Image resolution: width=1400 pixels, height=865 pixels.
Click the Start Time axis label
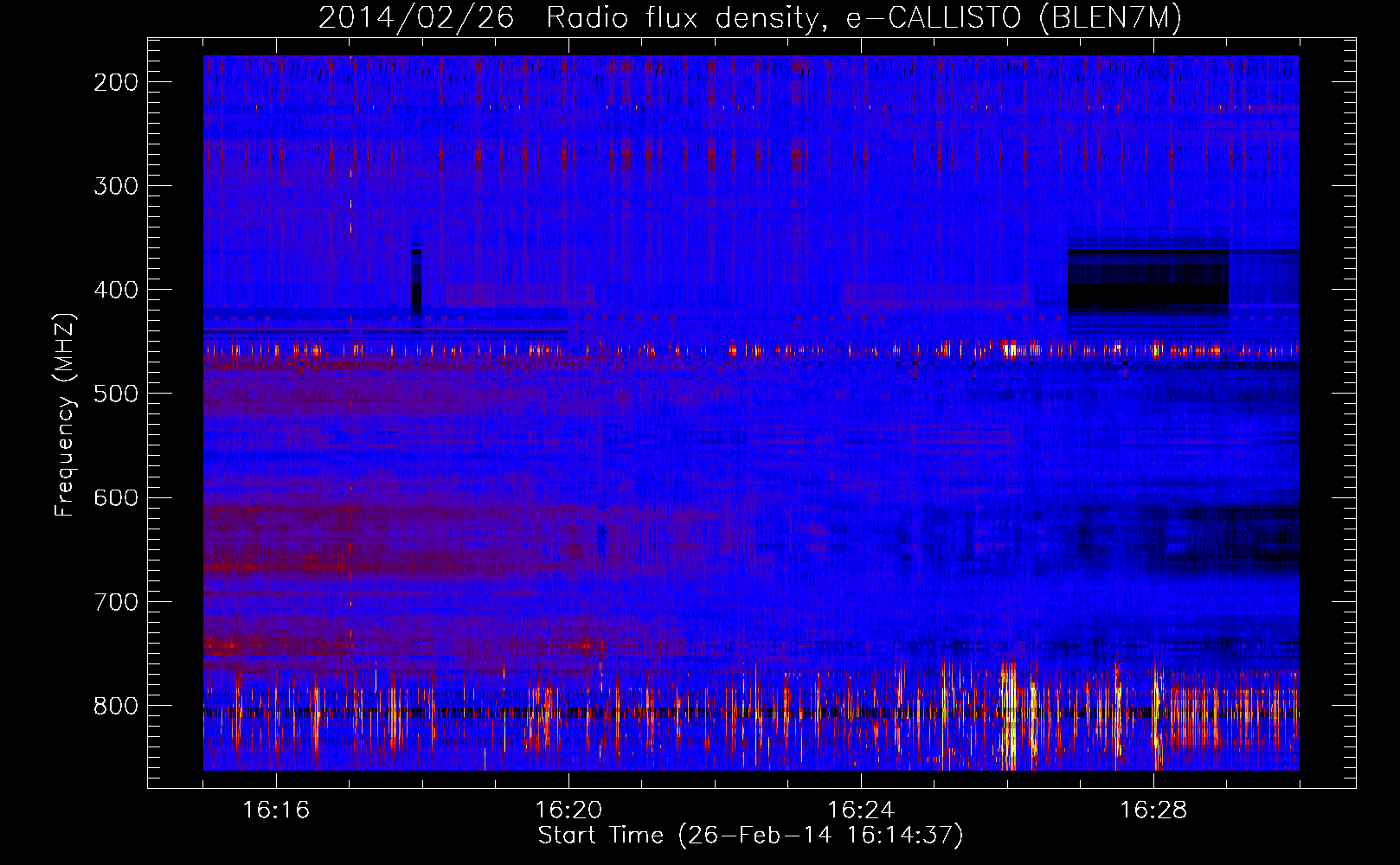[750, 836]
